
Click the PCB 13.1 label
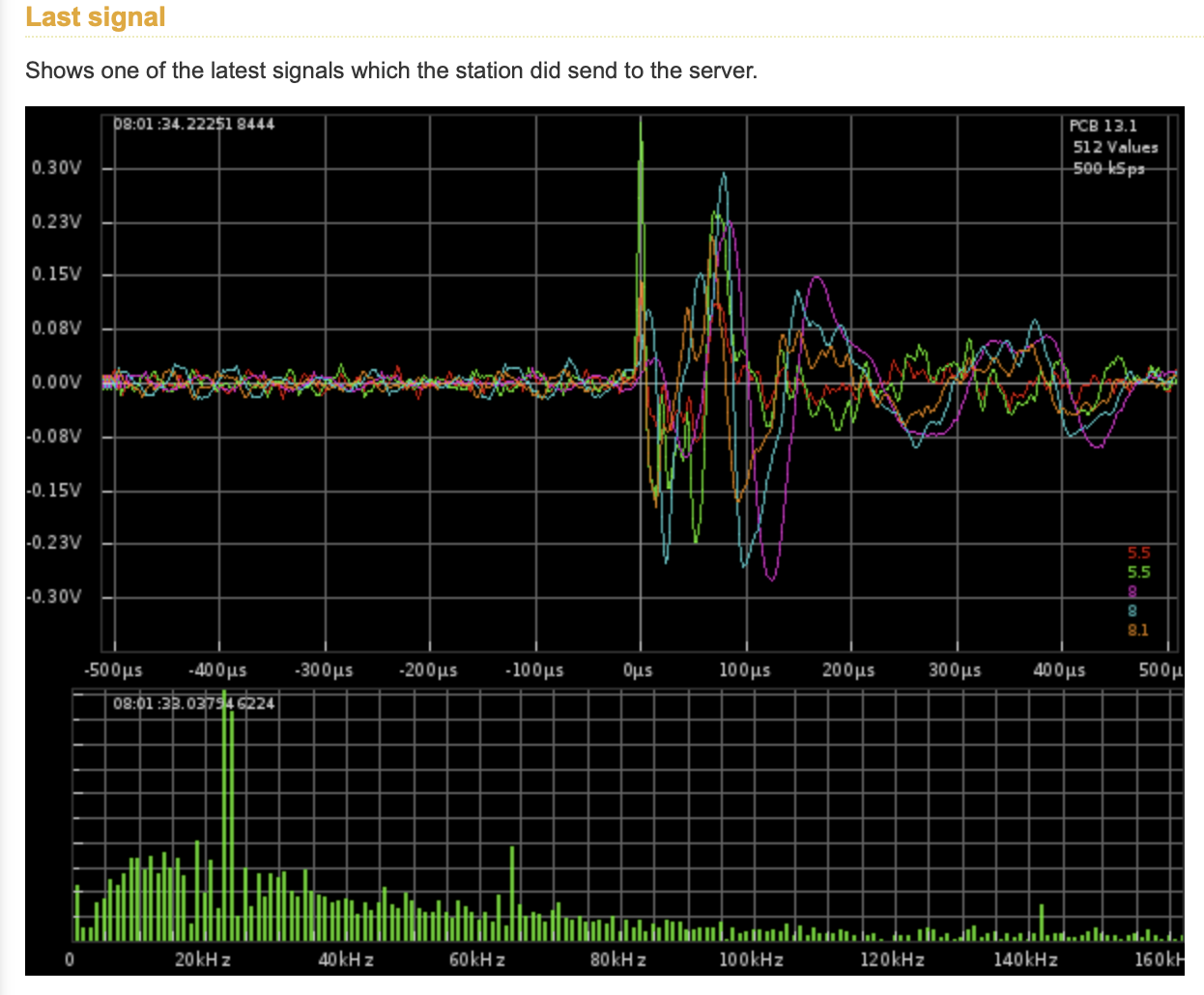coord(1103,126)
